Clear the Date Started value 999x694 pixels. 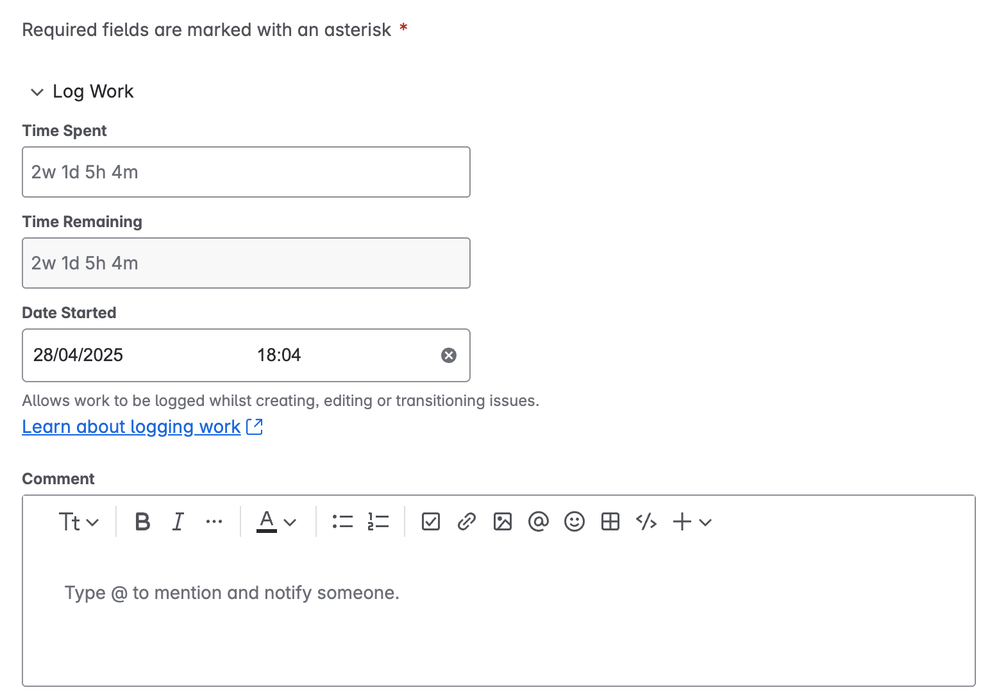(x=449, y=356)
